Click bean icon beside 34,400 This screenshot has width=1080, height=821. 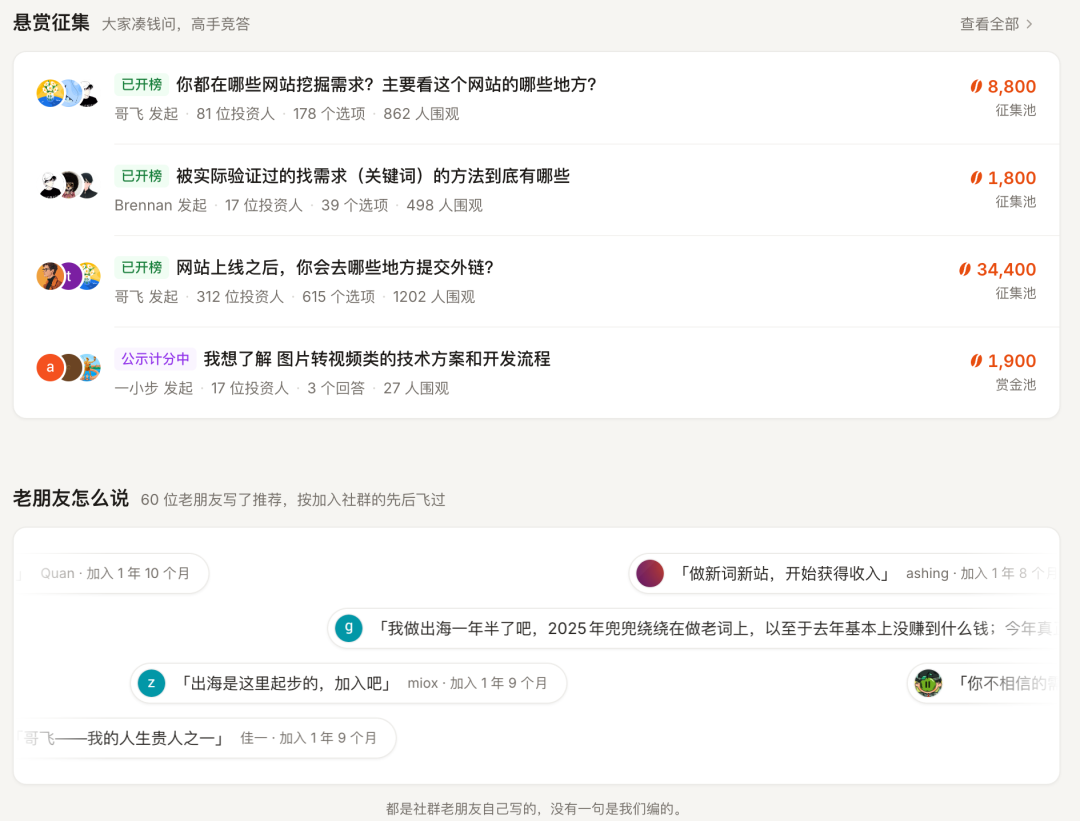click(965, 269)
